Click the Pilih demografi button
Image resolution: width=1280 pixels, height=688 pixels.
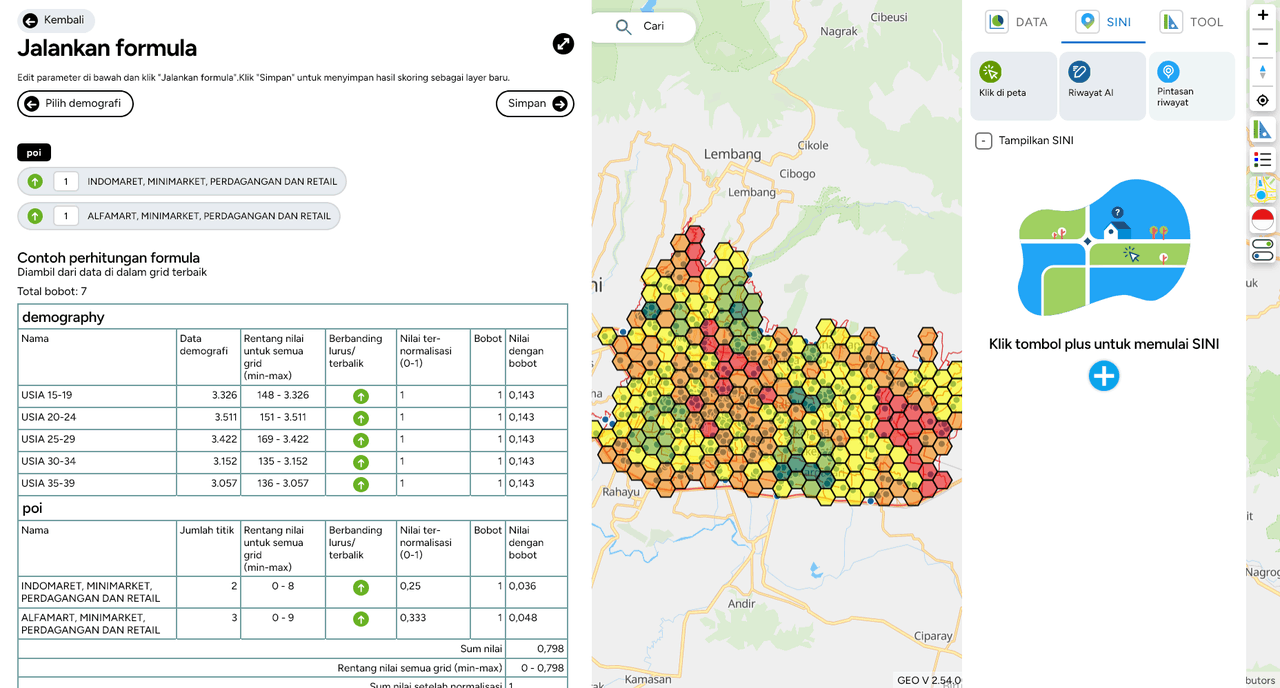point(75,104)
